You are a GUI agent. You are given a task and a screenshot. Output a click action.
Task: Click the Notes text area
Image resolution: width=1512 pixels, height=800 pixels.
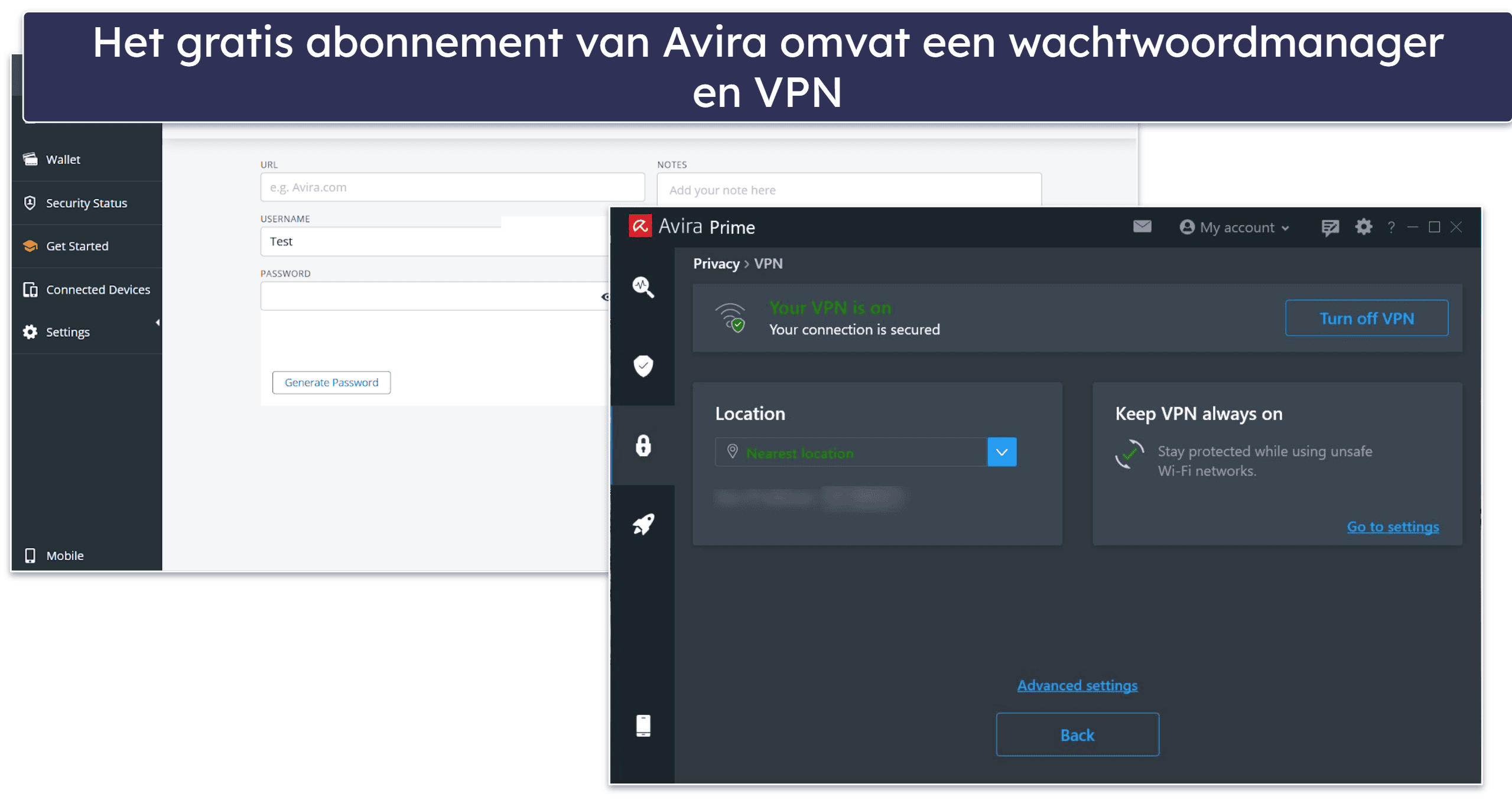849,190
